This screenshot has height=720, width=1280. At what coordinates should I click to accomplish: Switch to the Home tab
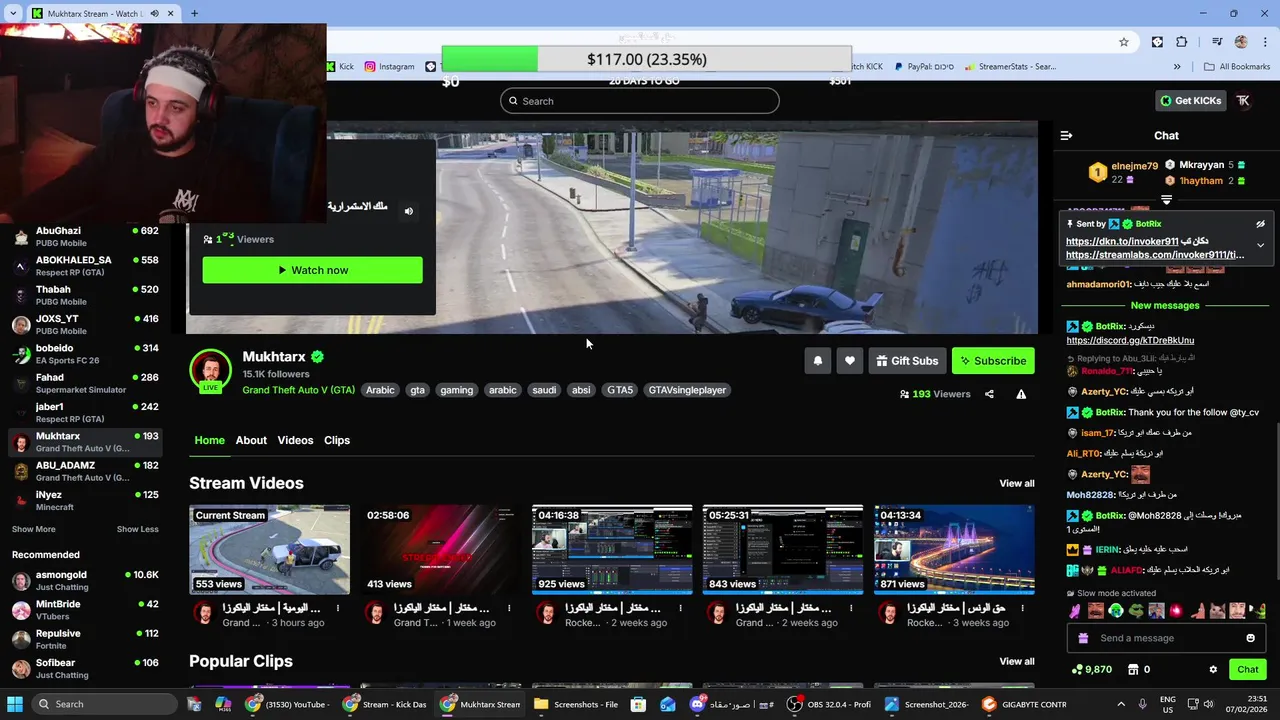pyautogui.click(x=210, y=440)
